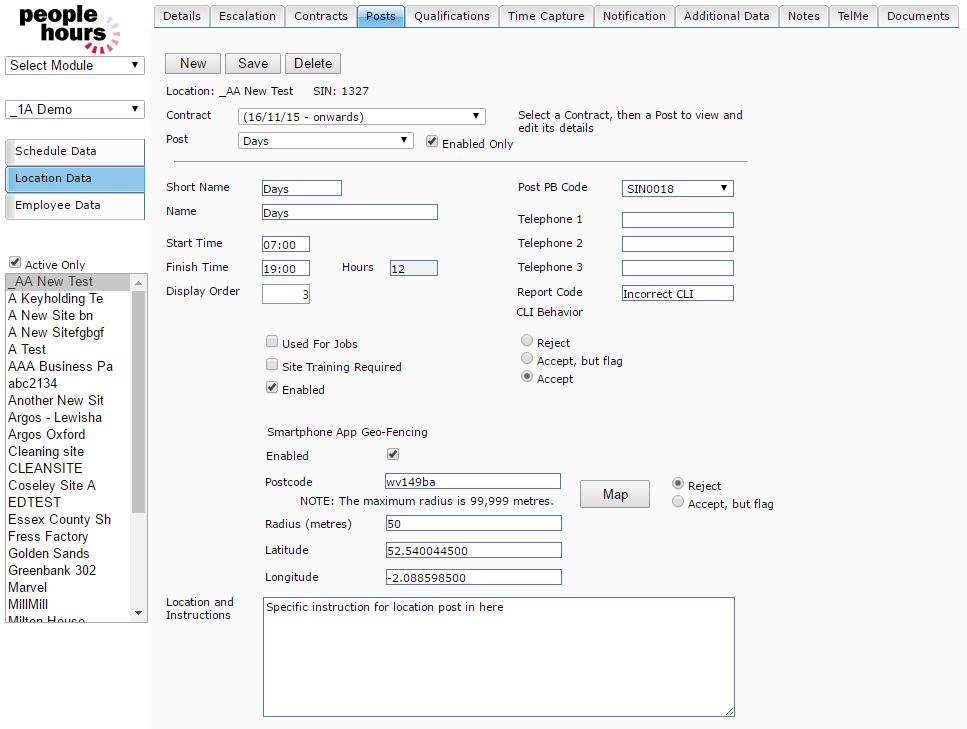
Task: Click into the Radius (metres) field
Action: [473, 524]
